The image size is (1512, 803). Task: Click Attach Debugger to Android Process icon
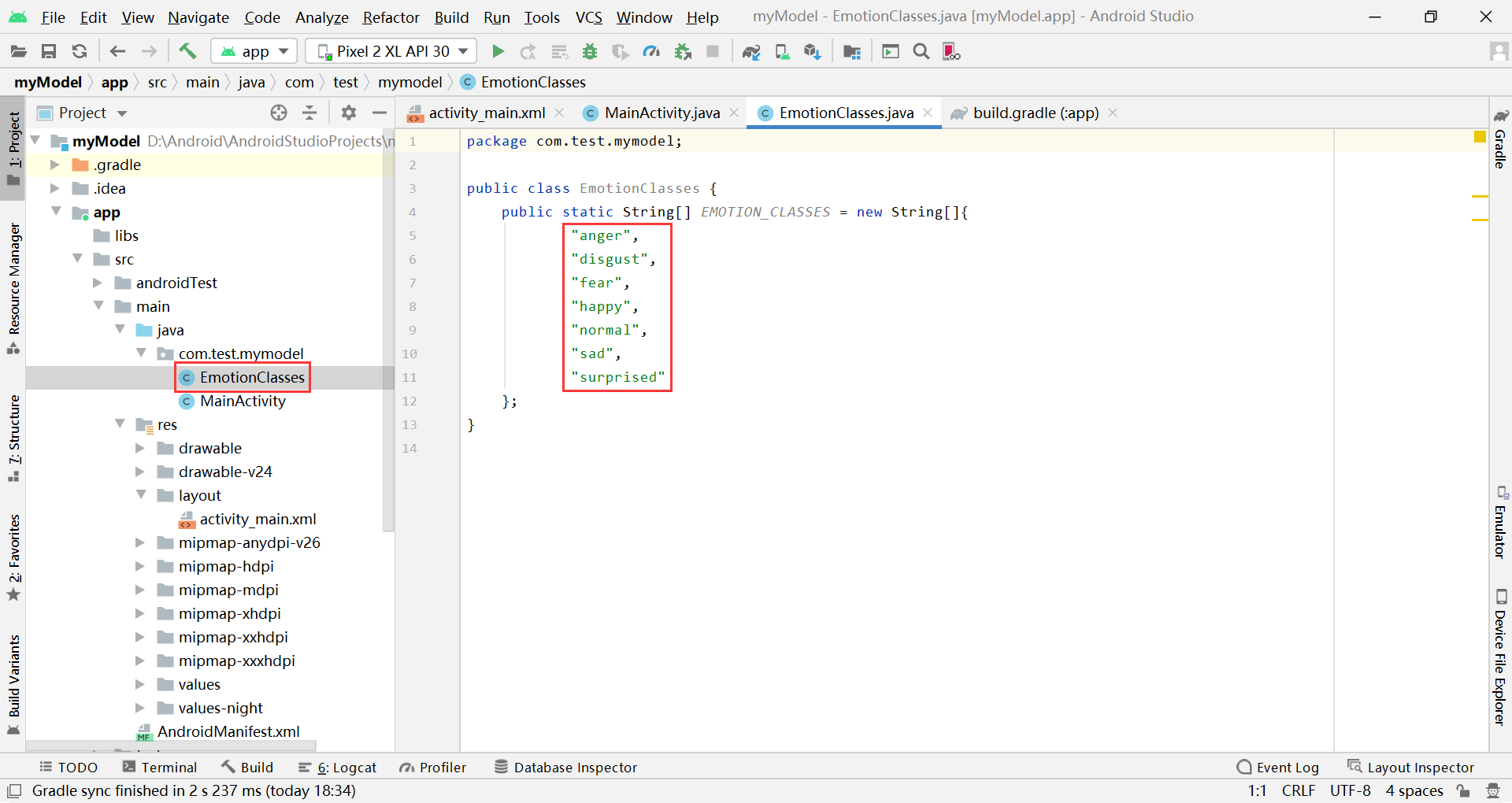(683, 52)
